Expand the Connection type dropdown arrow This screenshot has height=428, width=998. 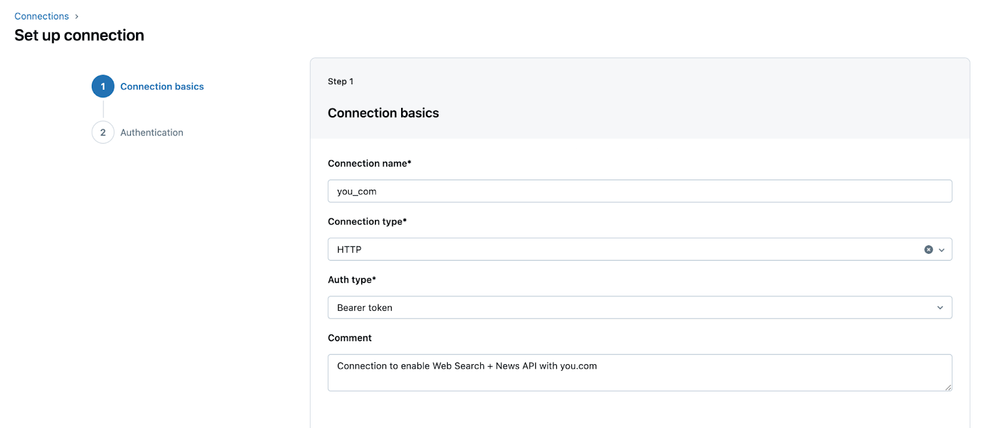click(942, 249)
